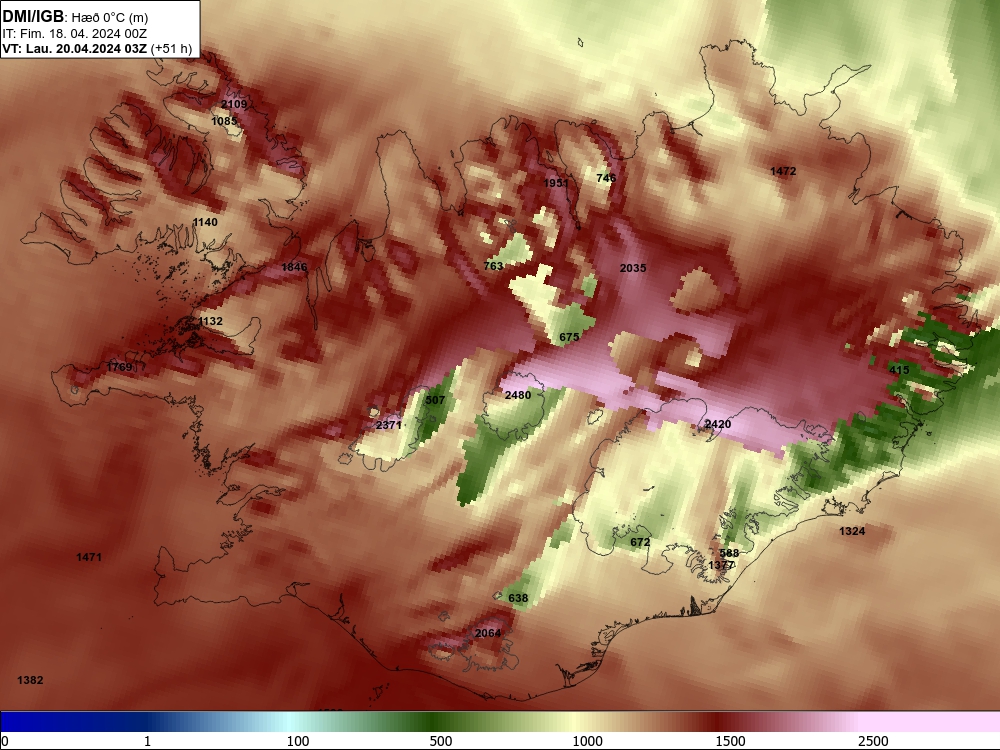Viewport: 1000px width, 750px height.
Task: Click the 'Hæð 0°C (m)' label
Action: tap(110, 18)
